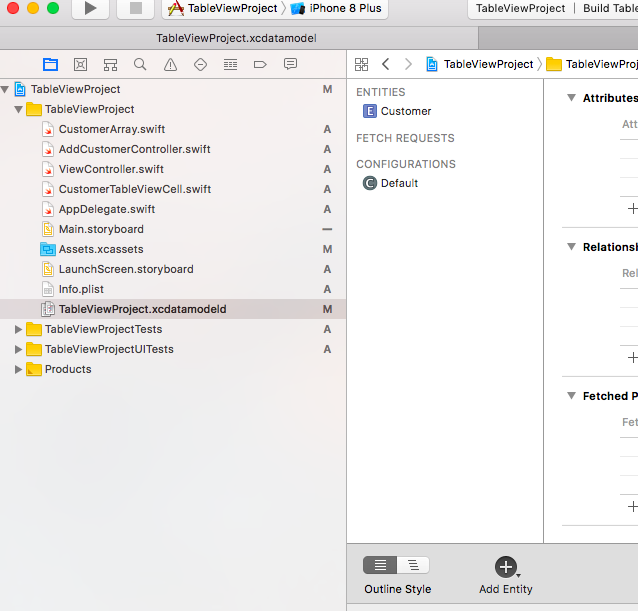Switch to hierarchical outline style toggle
Viewport: 638px width, 611px height.
coord(413,565)
